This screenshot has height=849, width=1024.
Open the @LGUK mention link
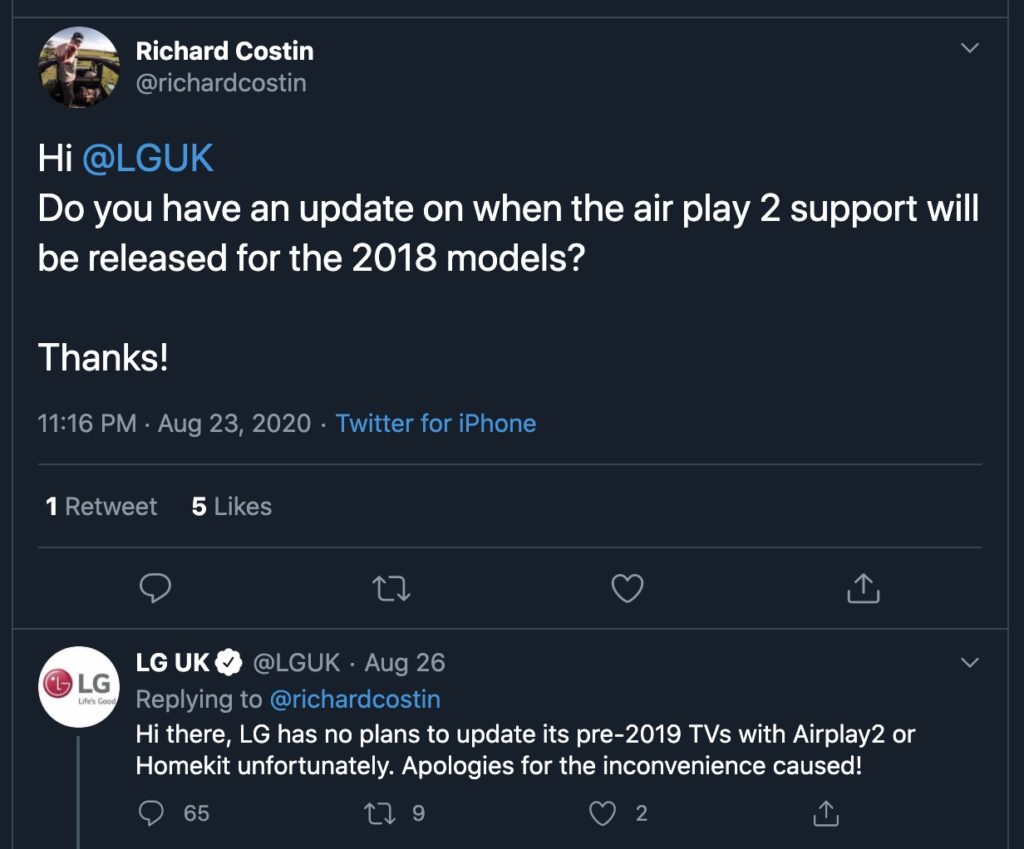[x=147, y=159]
